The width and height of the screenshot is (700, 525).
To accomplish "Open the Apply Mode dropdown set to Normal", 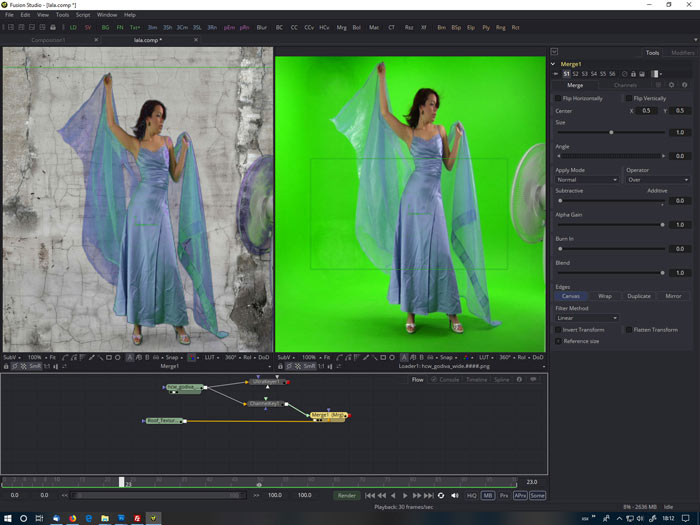I will 587,179.
